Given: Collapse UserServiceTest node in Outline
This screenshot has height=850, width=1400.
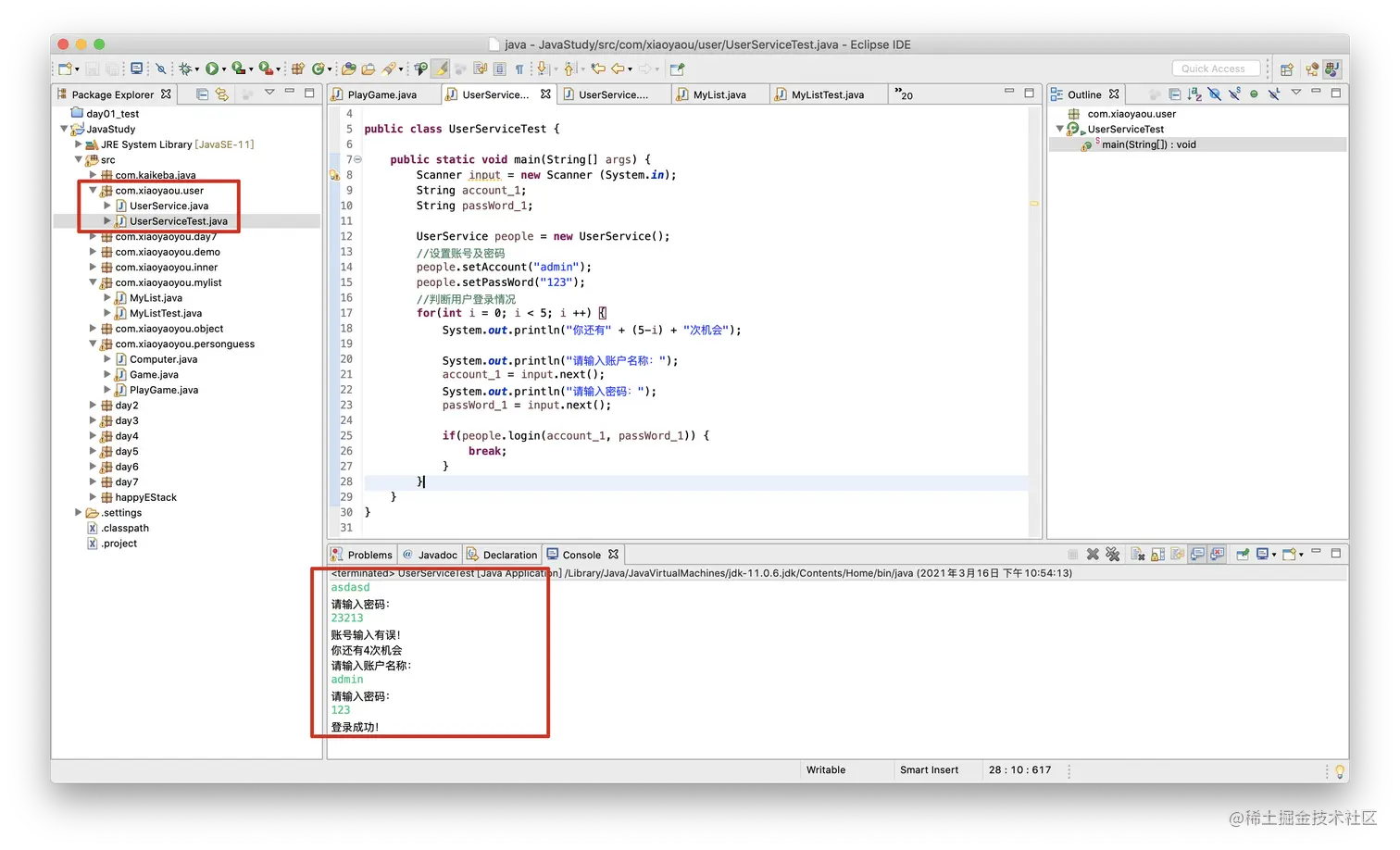Looking at the screenshot, I should click(1059, 129).
